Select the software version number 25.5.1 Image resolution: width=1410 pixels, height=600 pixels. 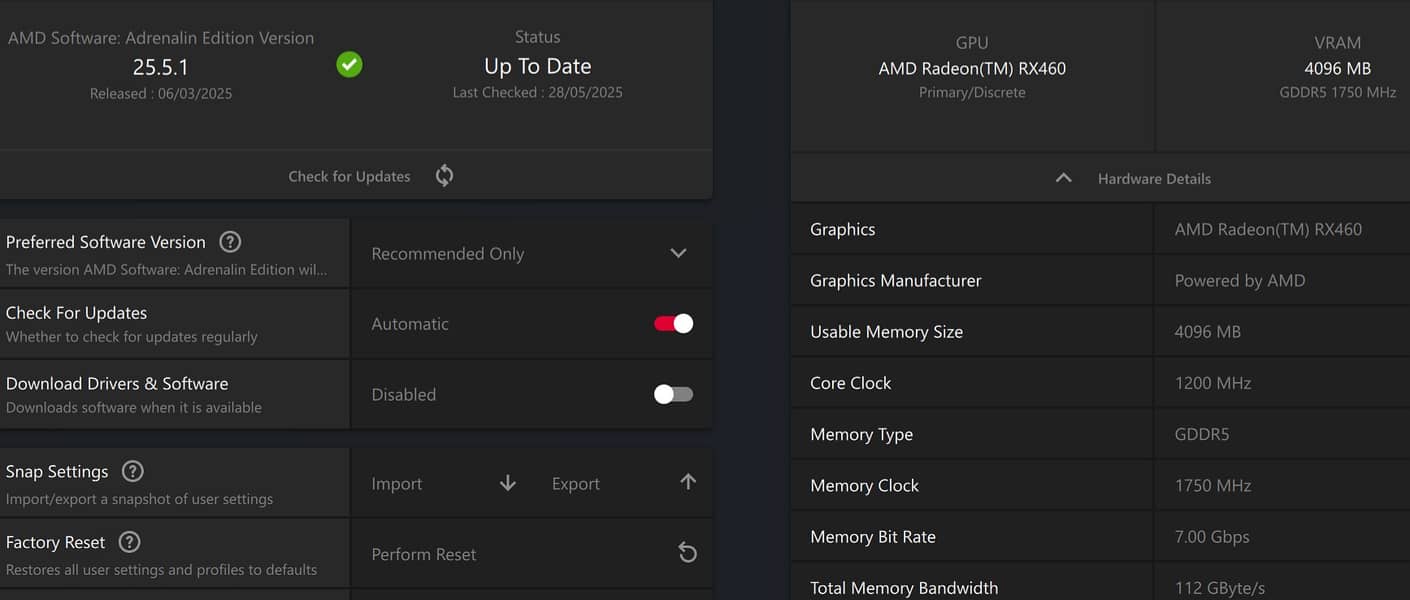pyautogui.click(x=161, y=67)
